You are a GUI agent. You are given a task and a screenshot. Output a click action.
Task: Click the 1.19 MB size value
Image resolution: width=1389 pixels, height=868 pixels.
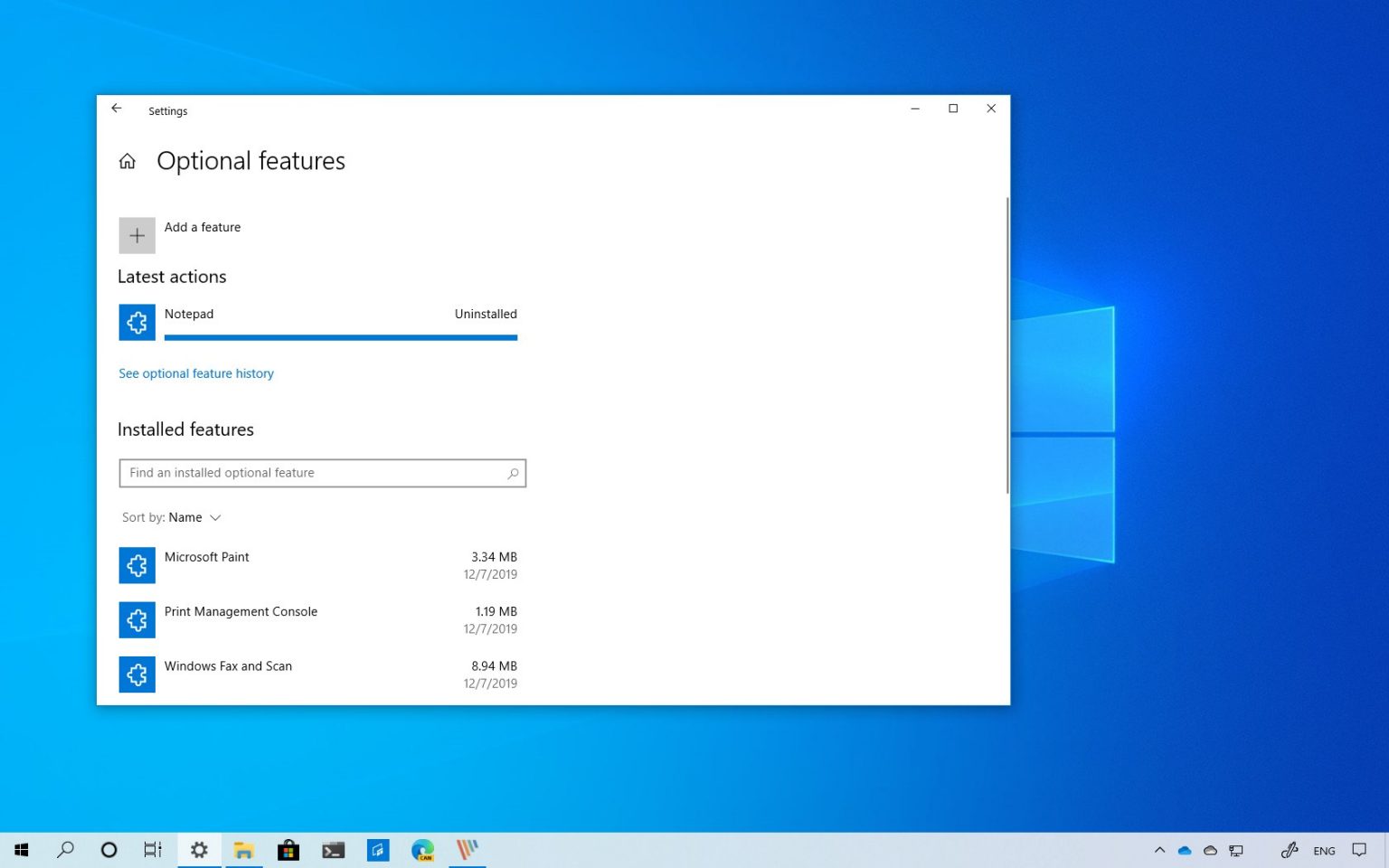coord(496,611)
